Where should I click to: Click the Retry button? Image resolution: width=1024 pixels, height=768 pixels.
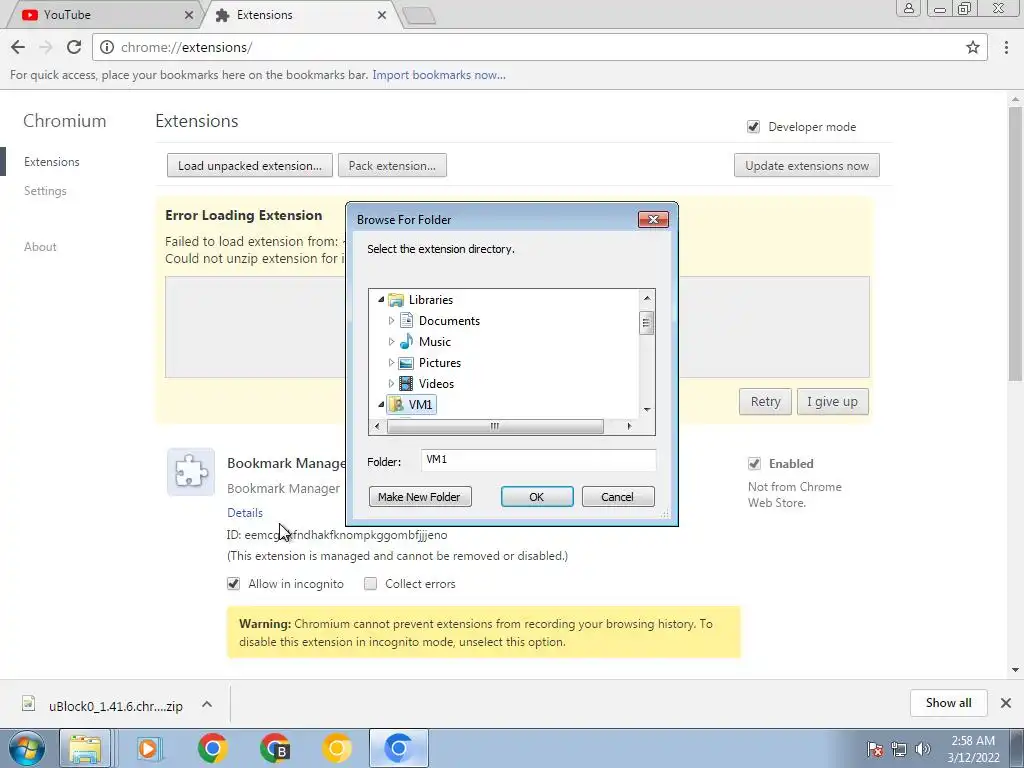[x=765, y=402]
